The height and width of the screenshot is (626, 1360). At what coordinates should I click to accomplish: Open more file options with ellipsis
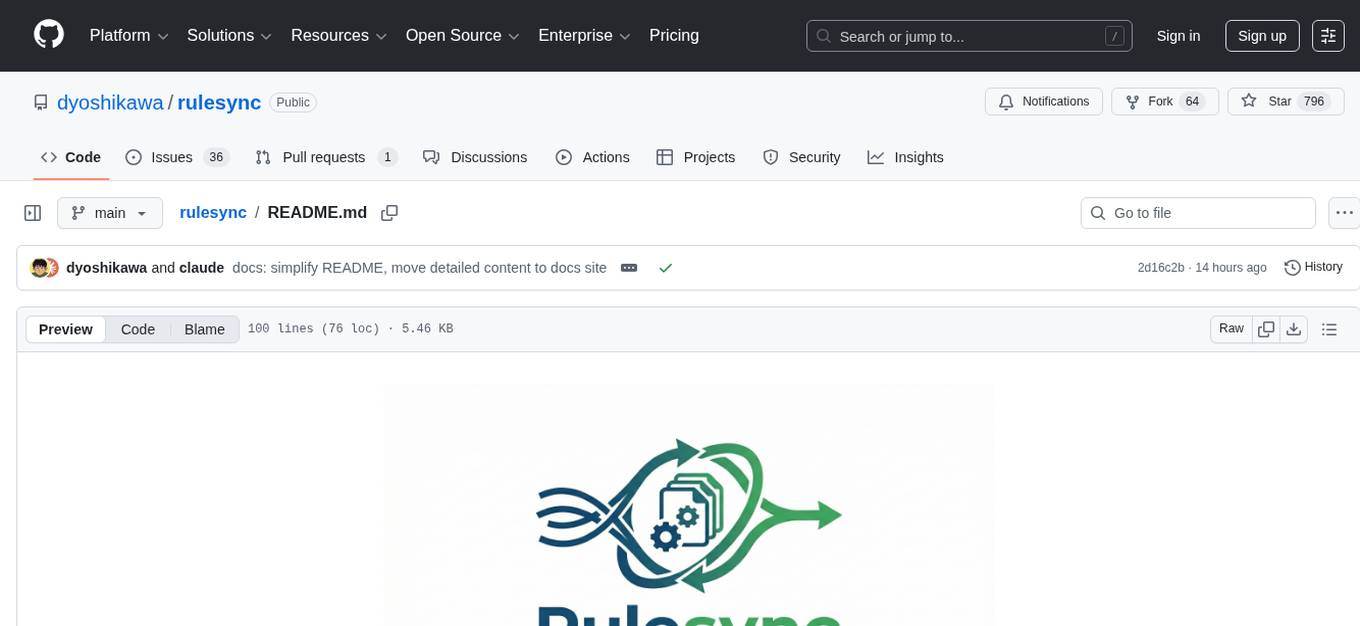[x=1344, y=212]
